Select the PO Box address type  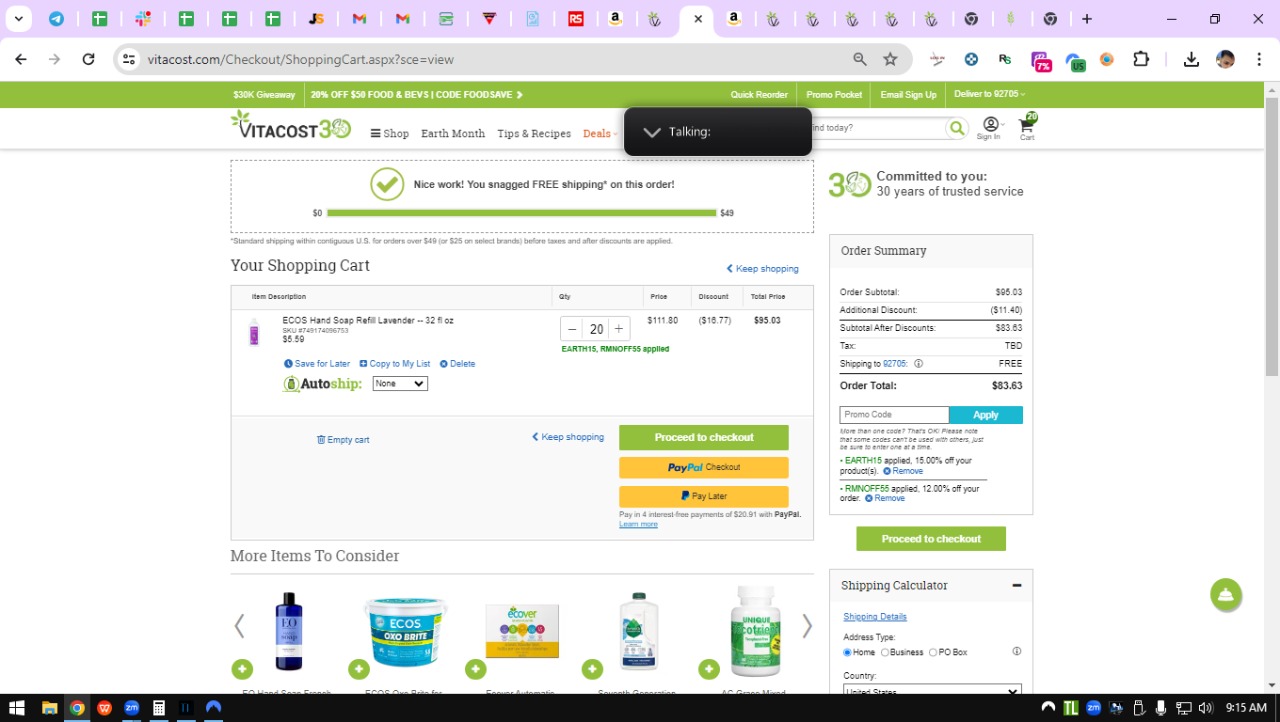[933, 653]
